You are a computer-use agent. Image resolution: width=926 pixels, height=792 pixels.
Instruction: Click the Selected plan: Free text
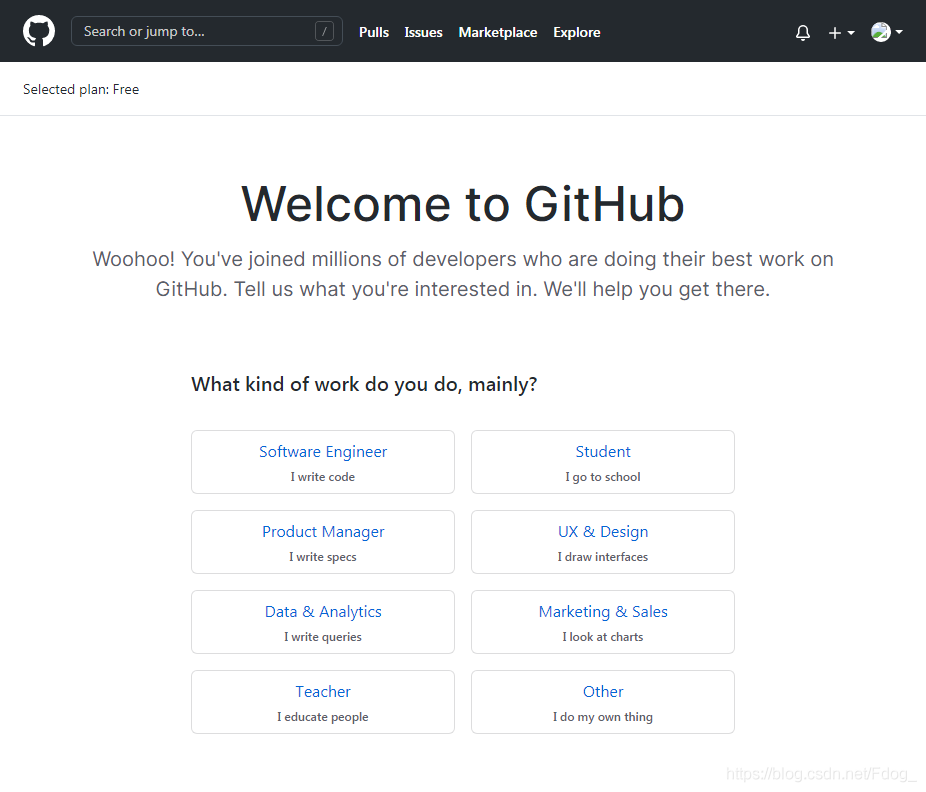[81, 89]
